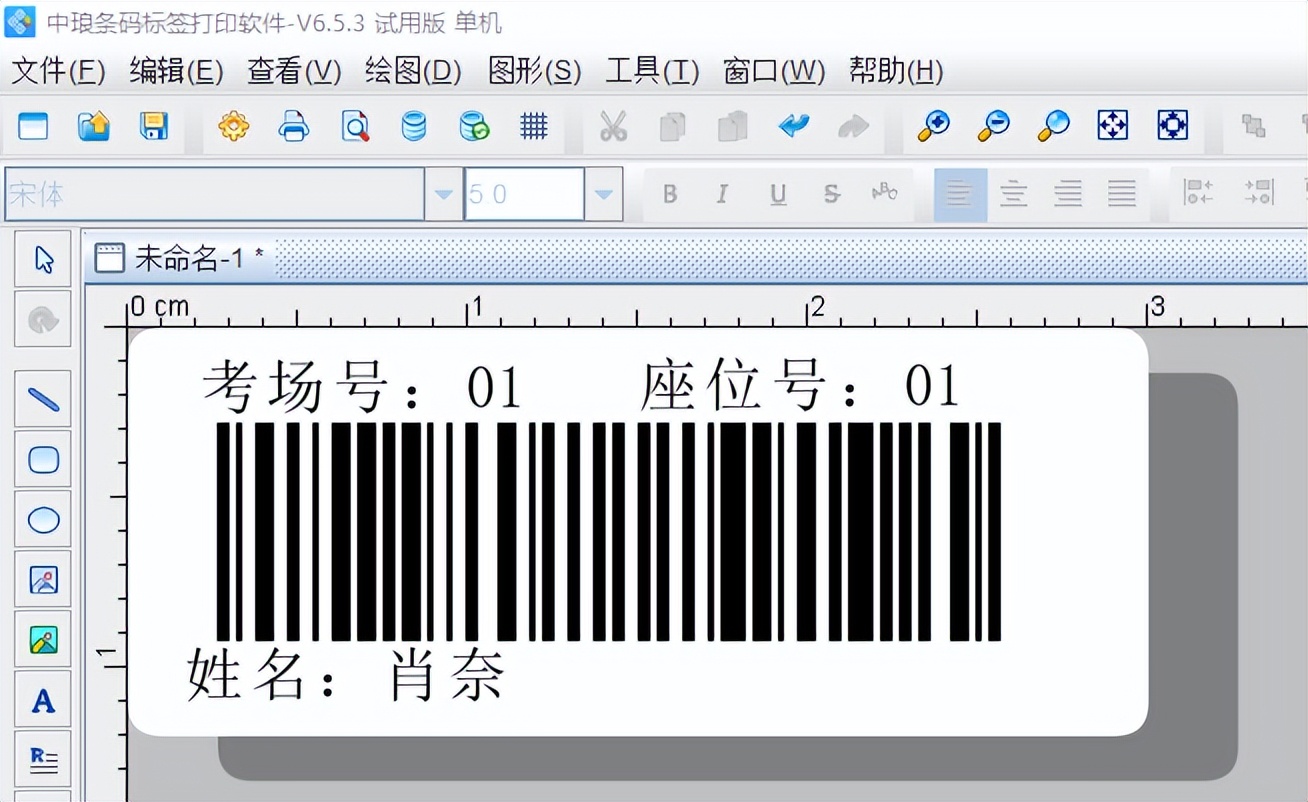Set text alignment to center
The height and width of the screenshot is (802, 1308).
pyautogui.click(x=1014, y=194)
